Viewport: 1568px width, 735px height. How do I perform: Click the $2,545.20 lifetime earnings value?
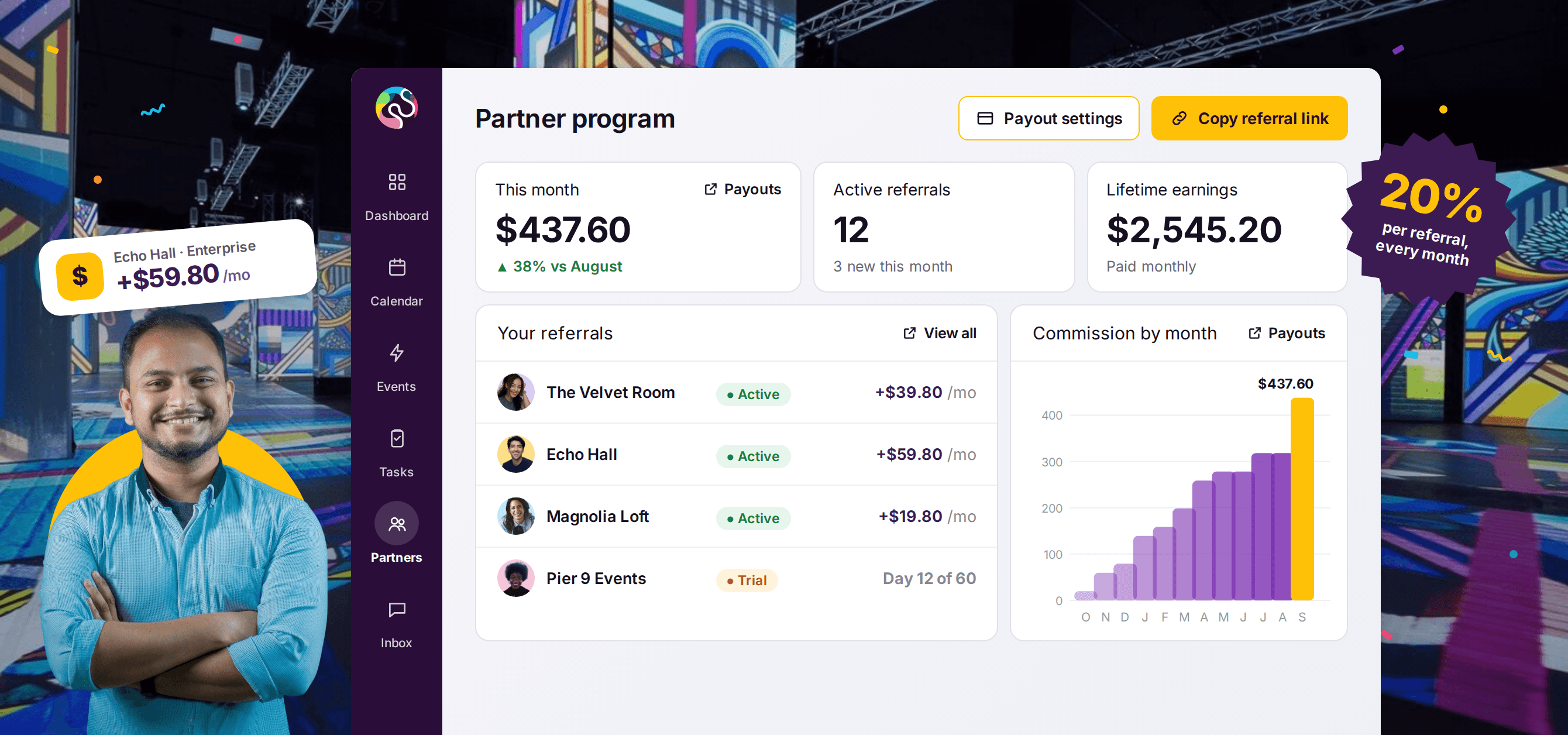1194,230
